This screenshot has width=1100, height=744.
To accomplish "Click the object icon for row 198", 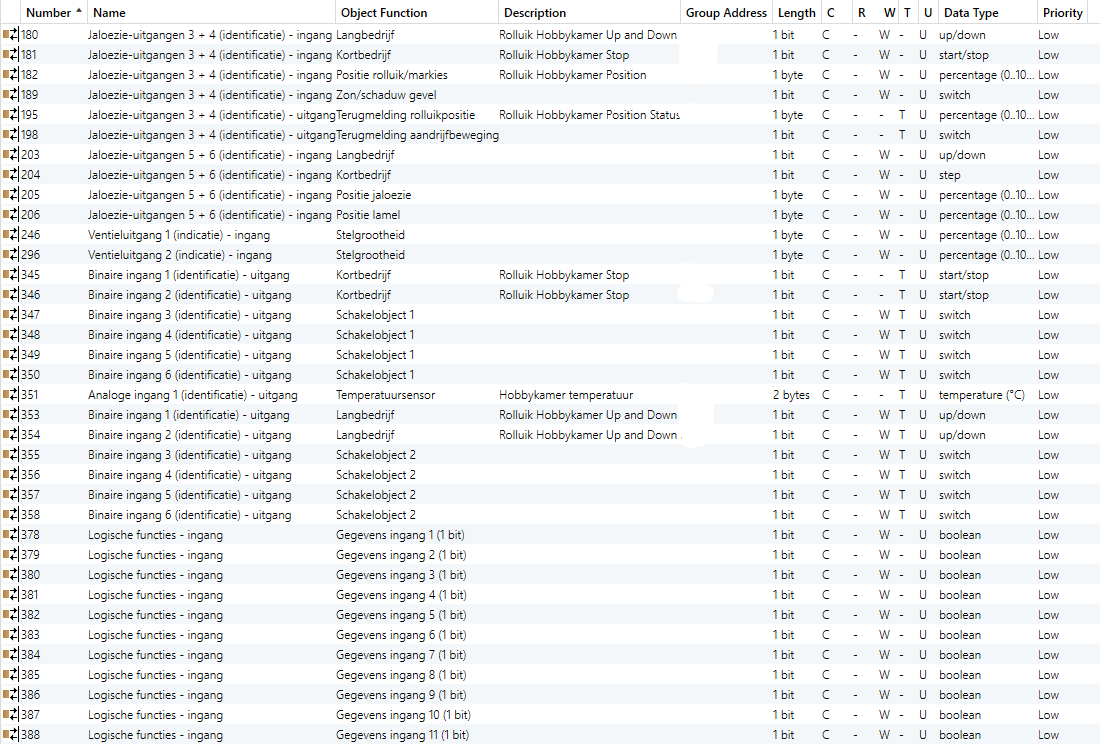I will (x=11, y=135).
